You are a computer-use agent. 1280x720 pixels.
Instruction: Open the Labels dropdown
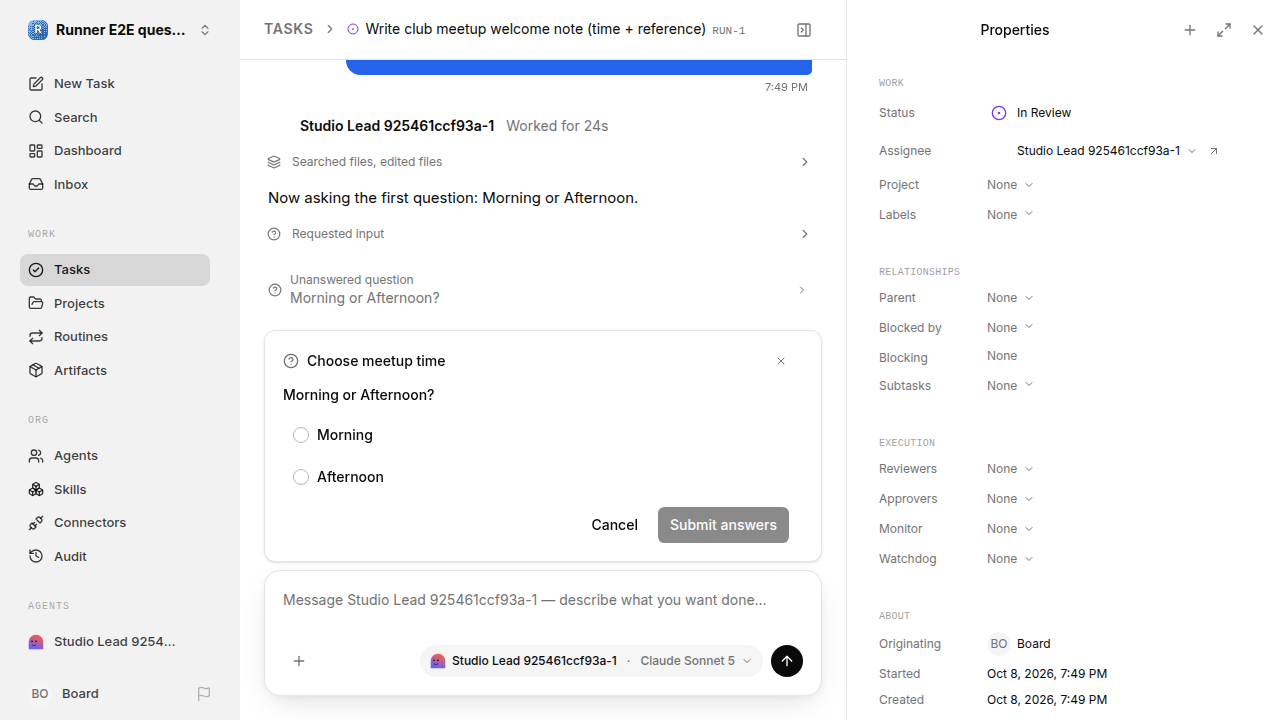1010,215
